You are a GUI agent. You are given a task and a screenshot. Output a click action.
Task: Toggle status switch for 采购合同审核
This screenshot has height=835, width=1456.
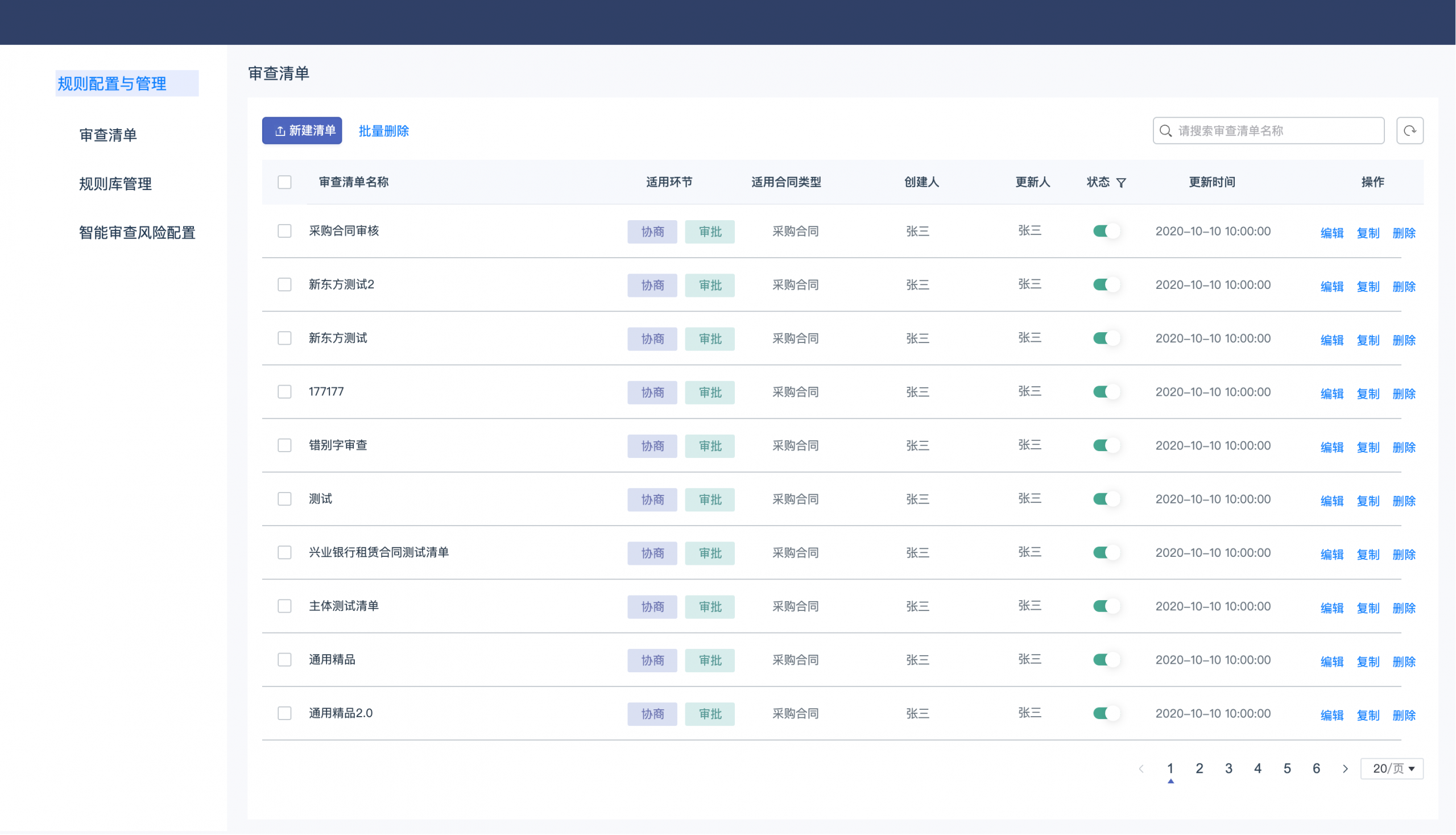point(1106,231)
